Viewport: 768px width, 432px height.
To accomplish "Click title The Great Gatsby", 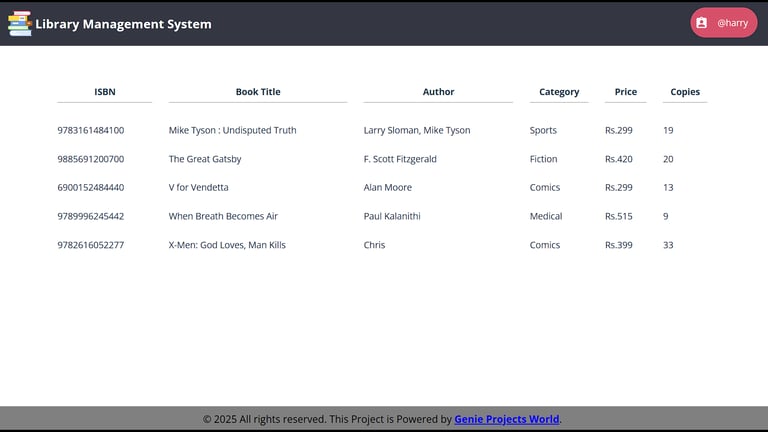I will 205,159.
